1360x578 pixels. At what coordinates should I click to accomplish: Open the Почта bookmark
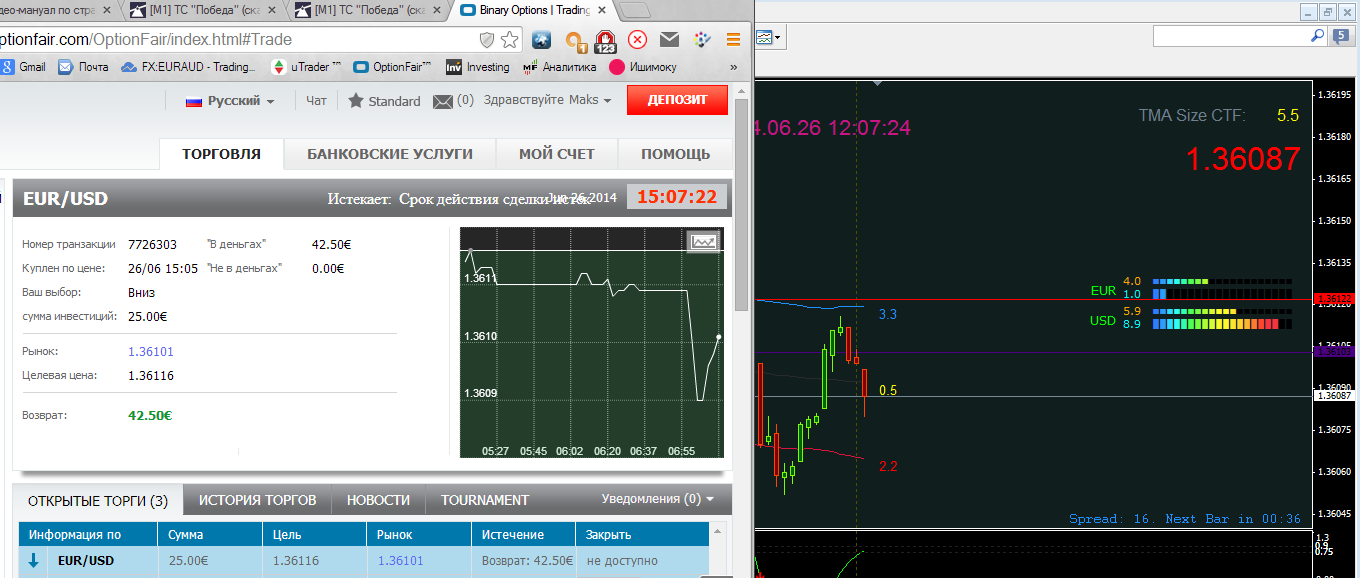point(84,67)
